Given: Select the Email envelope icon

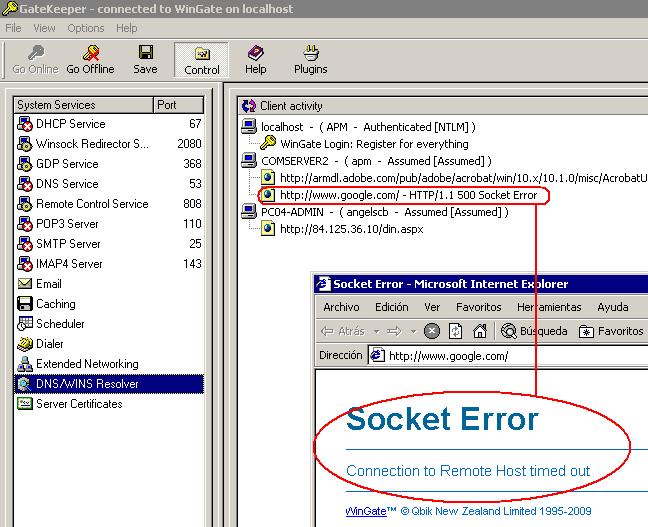Looking at the screenshot, I should 25,284.
